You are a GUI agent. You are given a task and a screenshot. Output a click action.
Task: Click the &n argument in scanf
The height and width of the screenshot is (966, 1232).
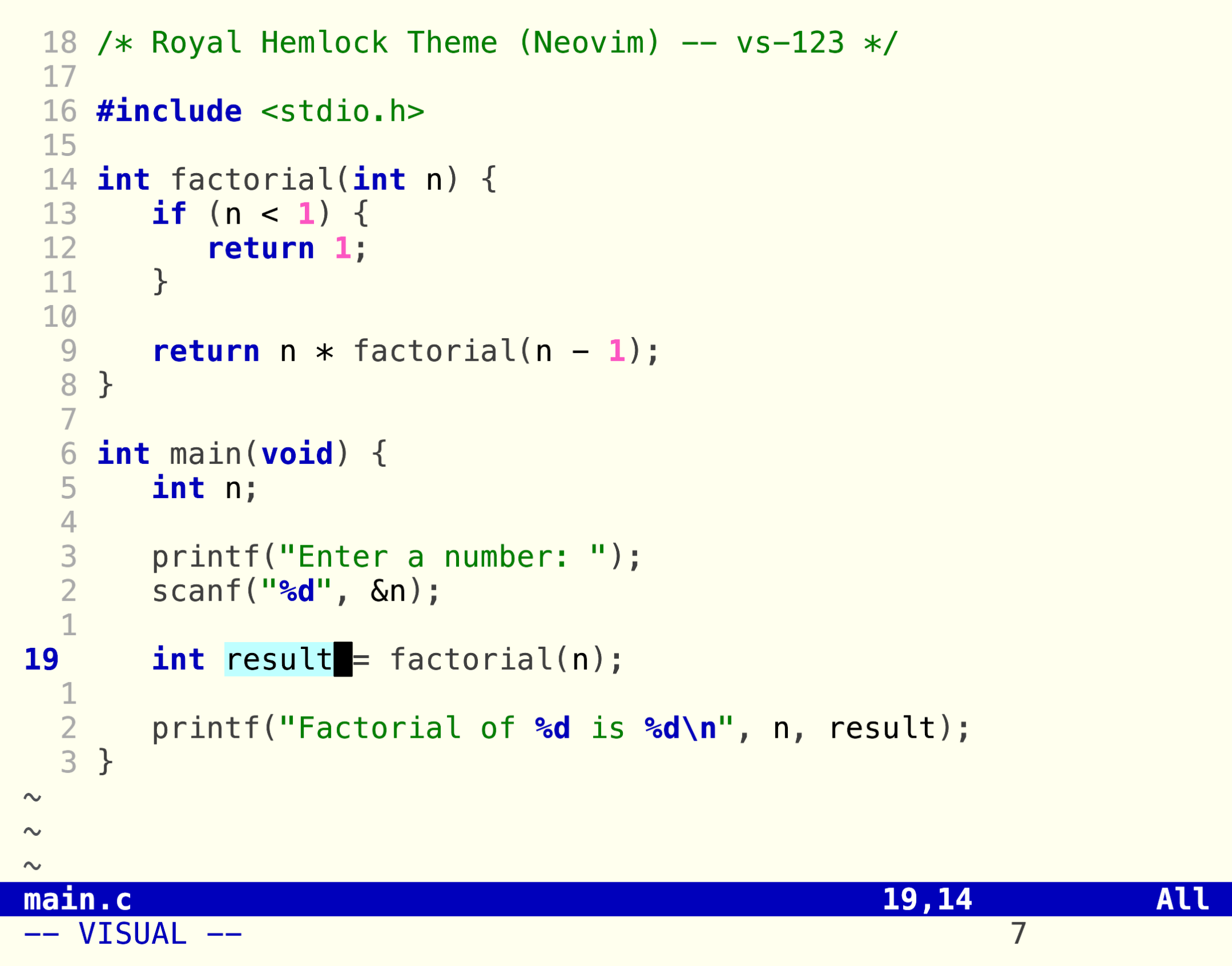388,591
